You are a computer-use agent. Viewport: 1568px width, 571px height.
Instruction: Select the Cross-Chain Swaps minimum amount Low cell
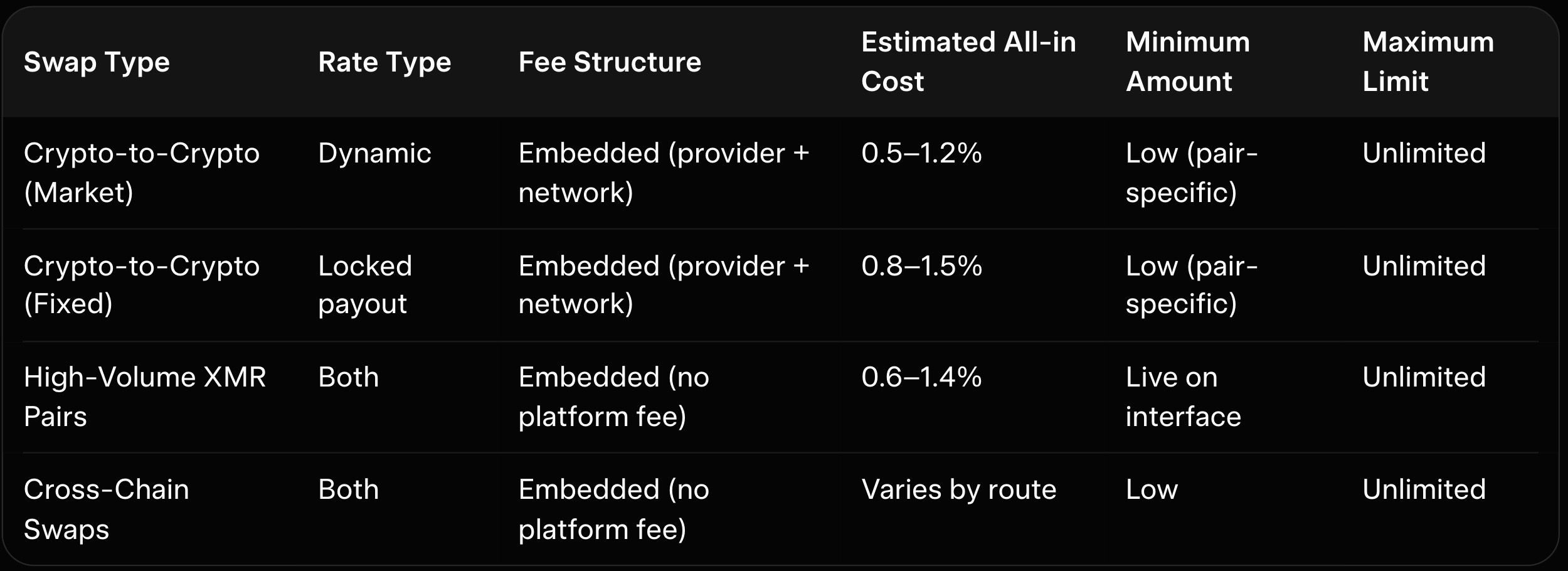[1152, 490]
